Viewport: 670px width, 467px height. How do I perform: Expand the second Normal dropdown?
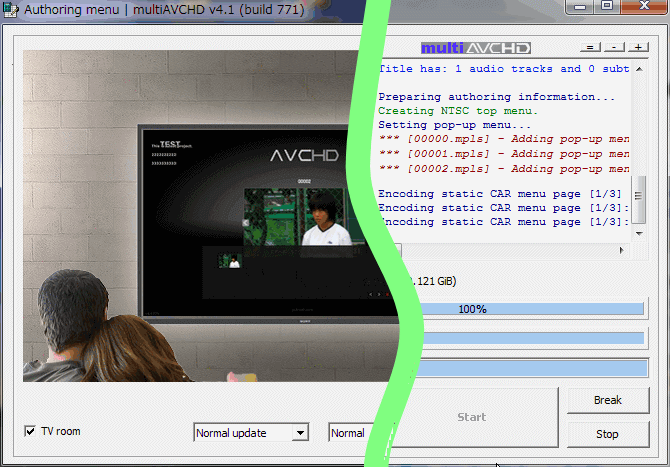(348, 433)
